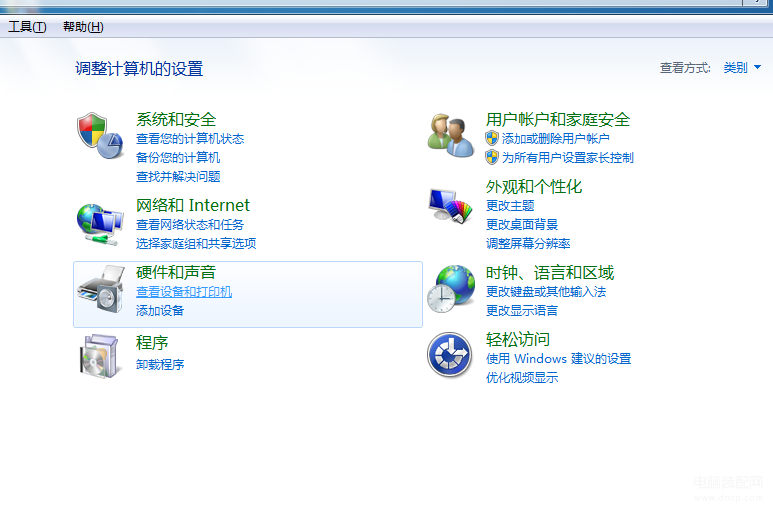Click the 更改键盘或其他输入法 link
The width and height of the screenshot is (773, 511).
[x=546, y=292]
